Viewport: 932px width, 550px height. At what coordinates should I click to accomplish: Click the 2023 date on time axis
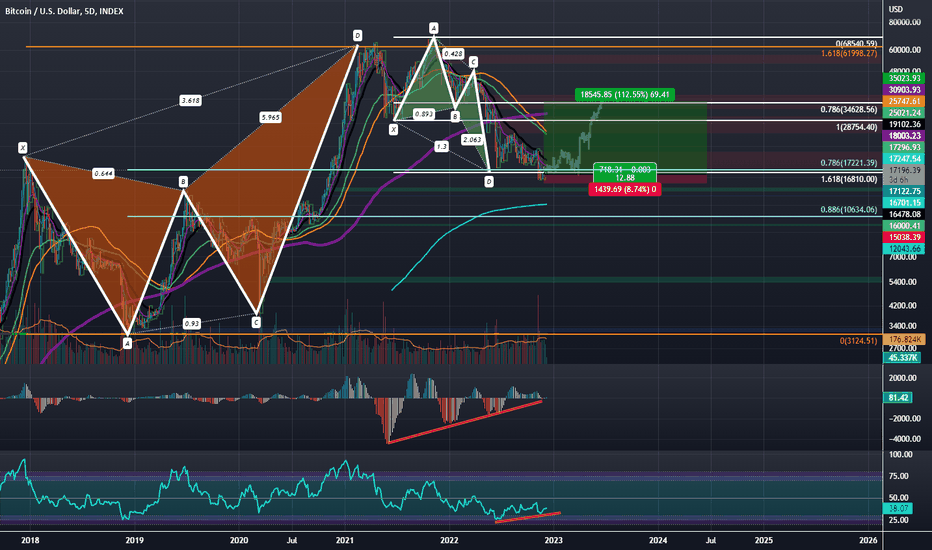(x=553, y=540)
